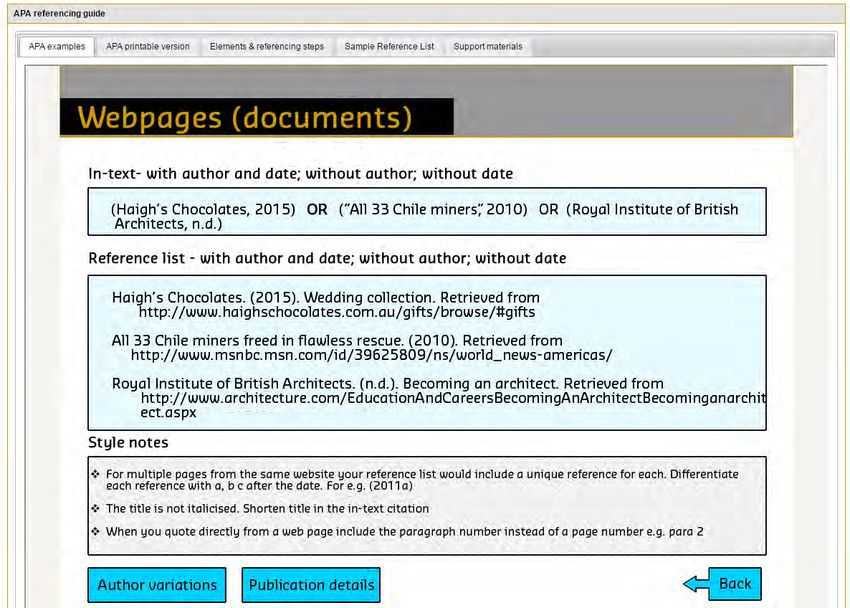Click the Author variations button
This screenshot has height=608, width=850.
click(157, 585)
